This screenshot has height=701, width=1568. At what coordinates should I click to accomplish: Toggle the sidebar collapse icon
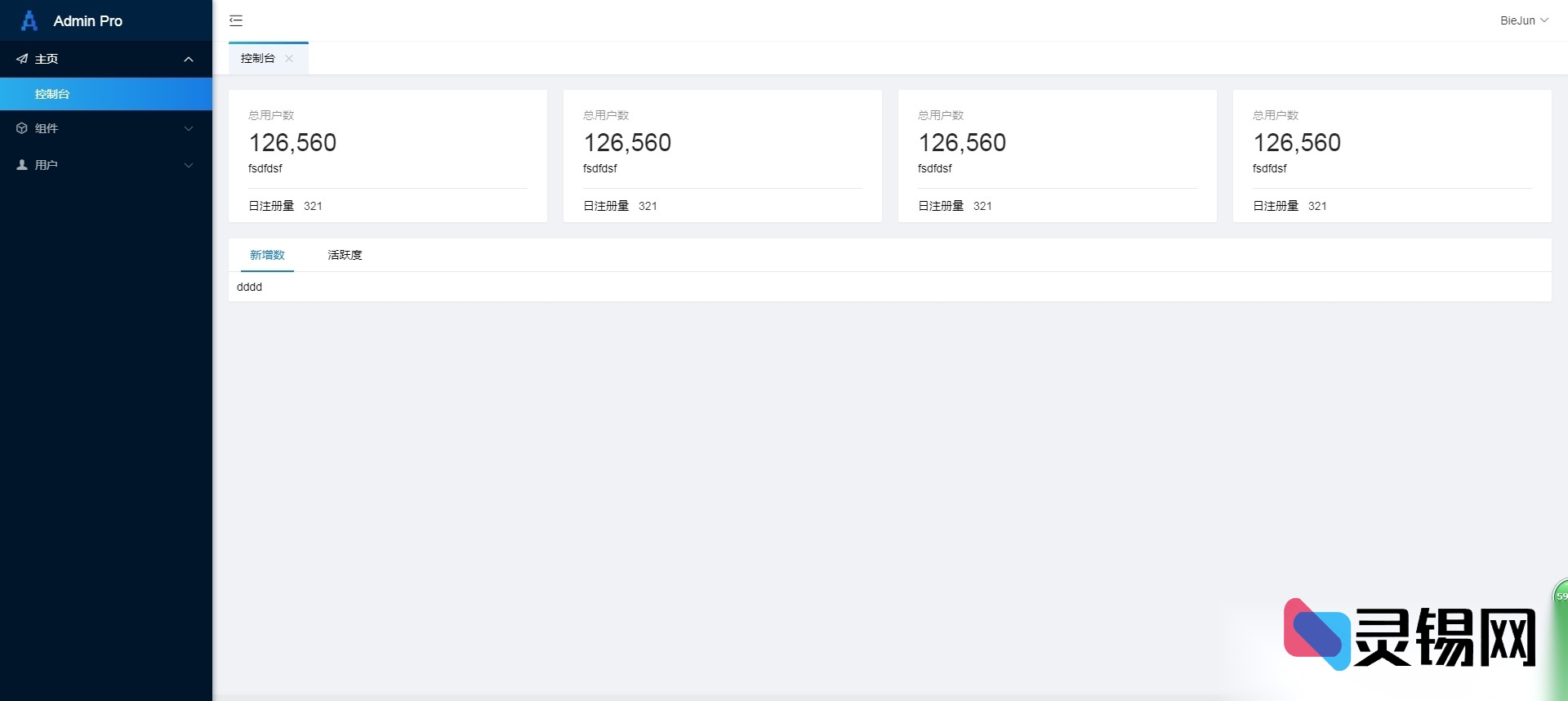(x=236, y=20)
